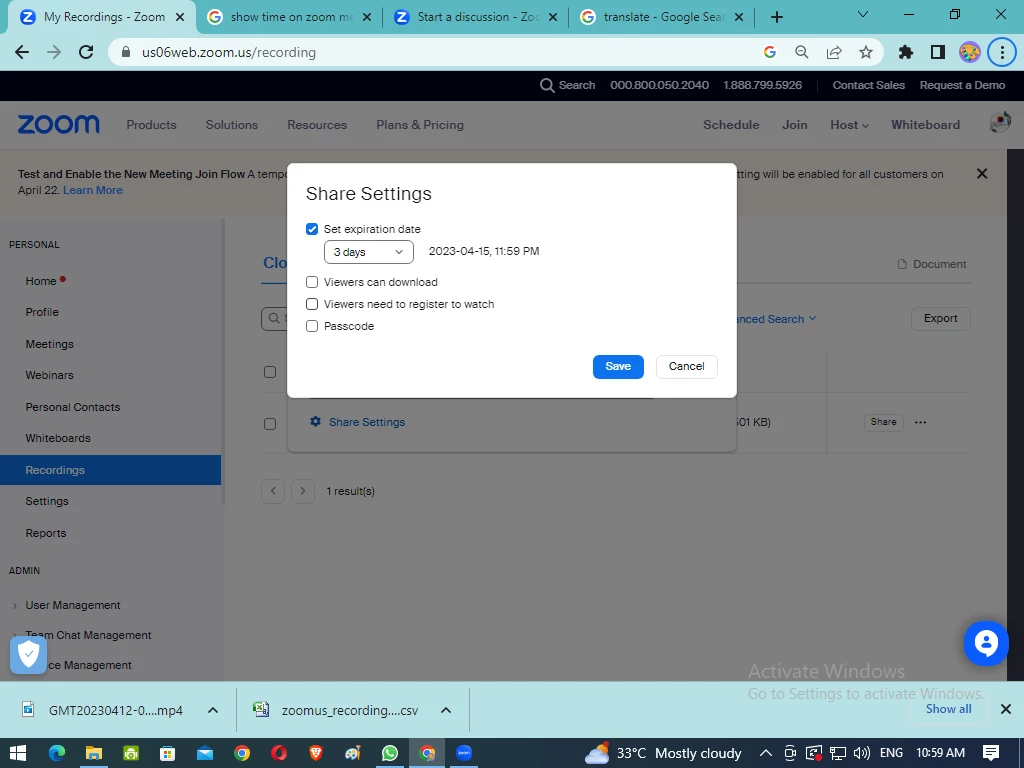Open a new browser tab

(776, 17)
